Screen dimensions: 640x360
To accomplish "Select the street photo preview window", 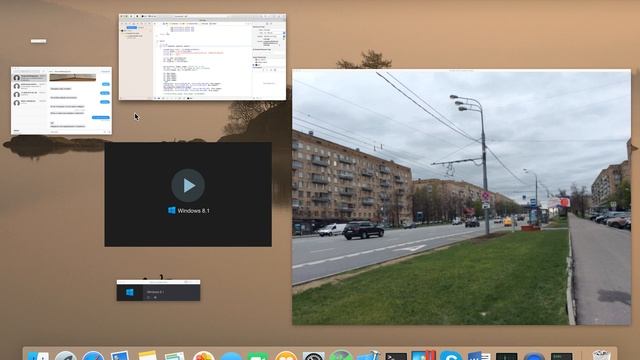I will (x=461, y=197).
